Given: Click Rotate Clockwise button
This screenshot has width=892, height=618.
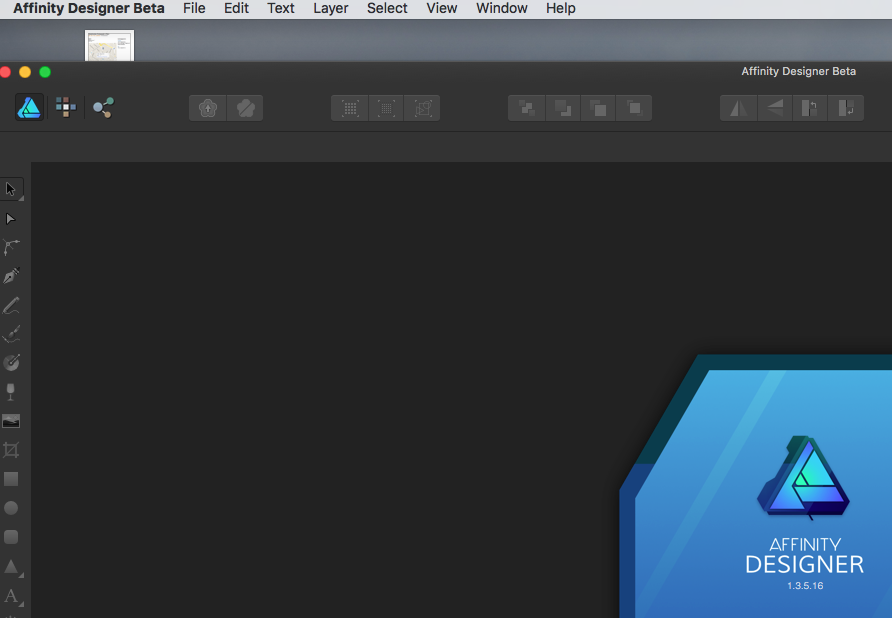Looking at the screenshot, I should pyautogui.click(x=846, y=108).
